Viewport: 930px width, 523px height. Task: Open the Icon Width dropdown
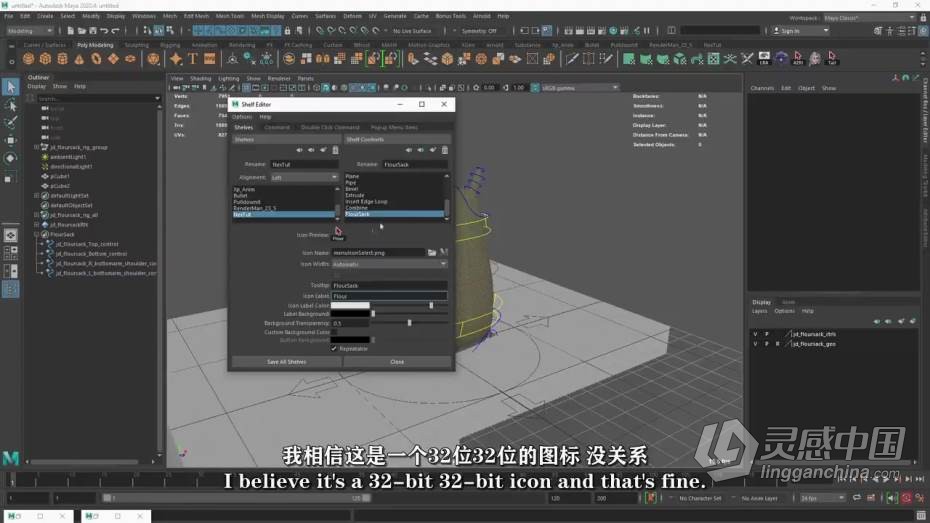click(x=390, y=264)
